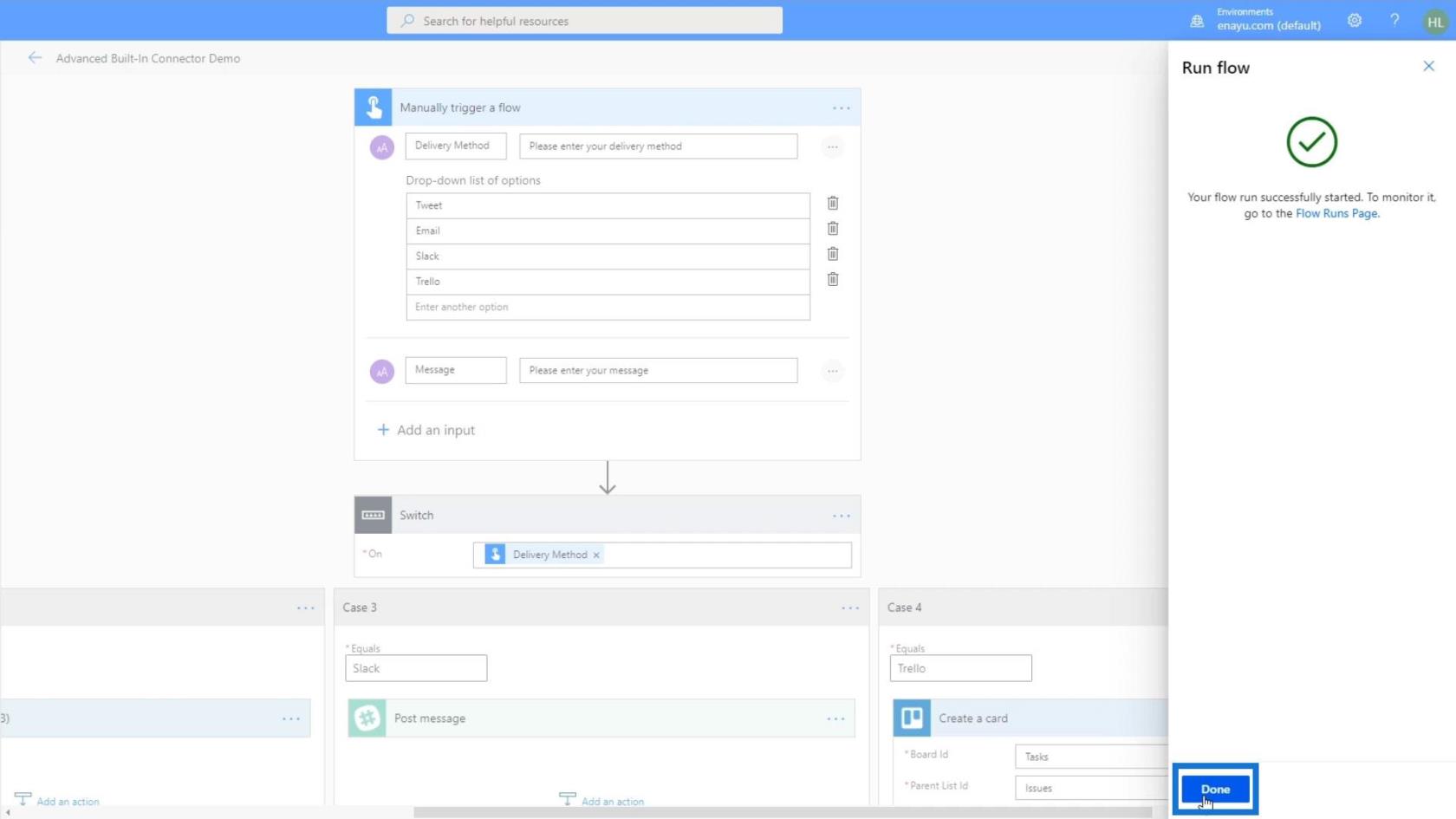Edit the Delivery Method name field

[456, 146]
